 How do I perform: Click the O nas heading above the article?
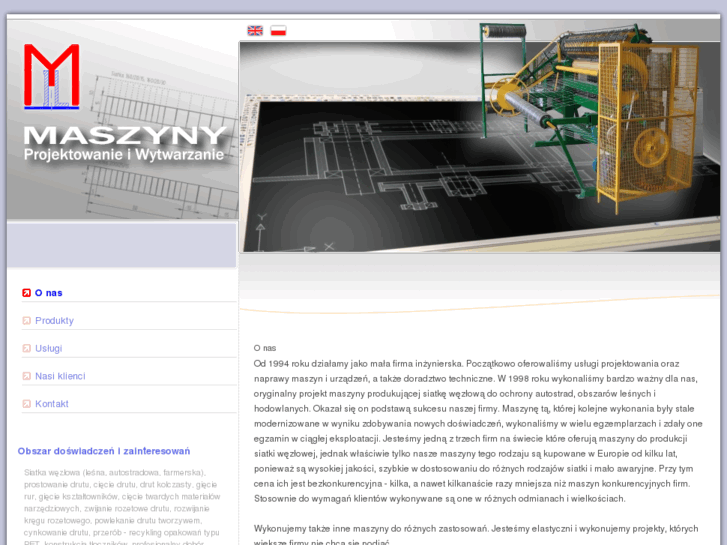pyautogui.click(x=265, y=348)
